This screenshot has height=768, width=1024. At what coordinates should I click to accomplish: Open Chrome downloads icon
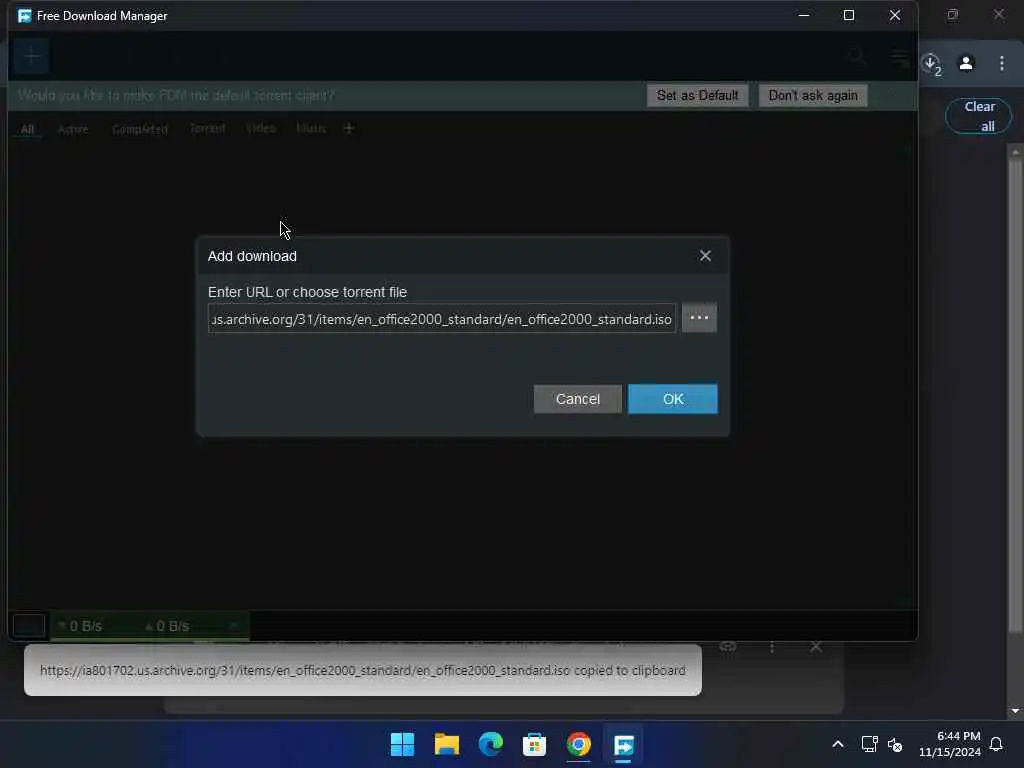click(931, 63)
